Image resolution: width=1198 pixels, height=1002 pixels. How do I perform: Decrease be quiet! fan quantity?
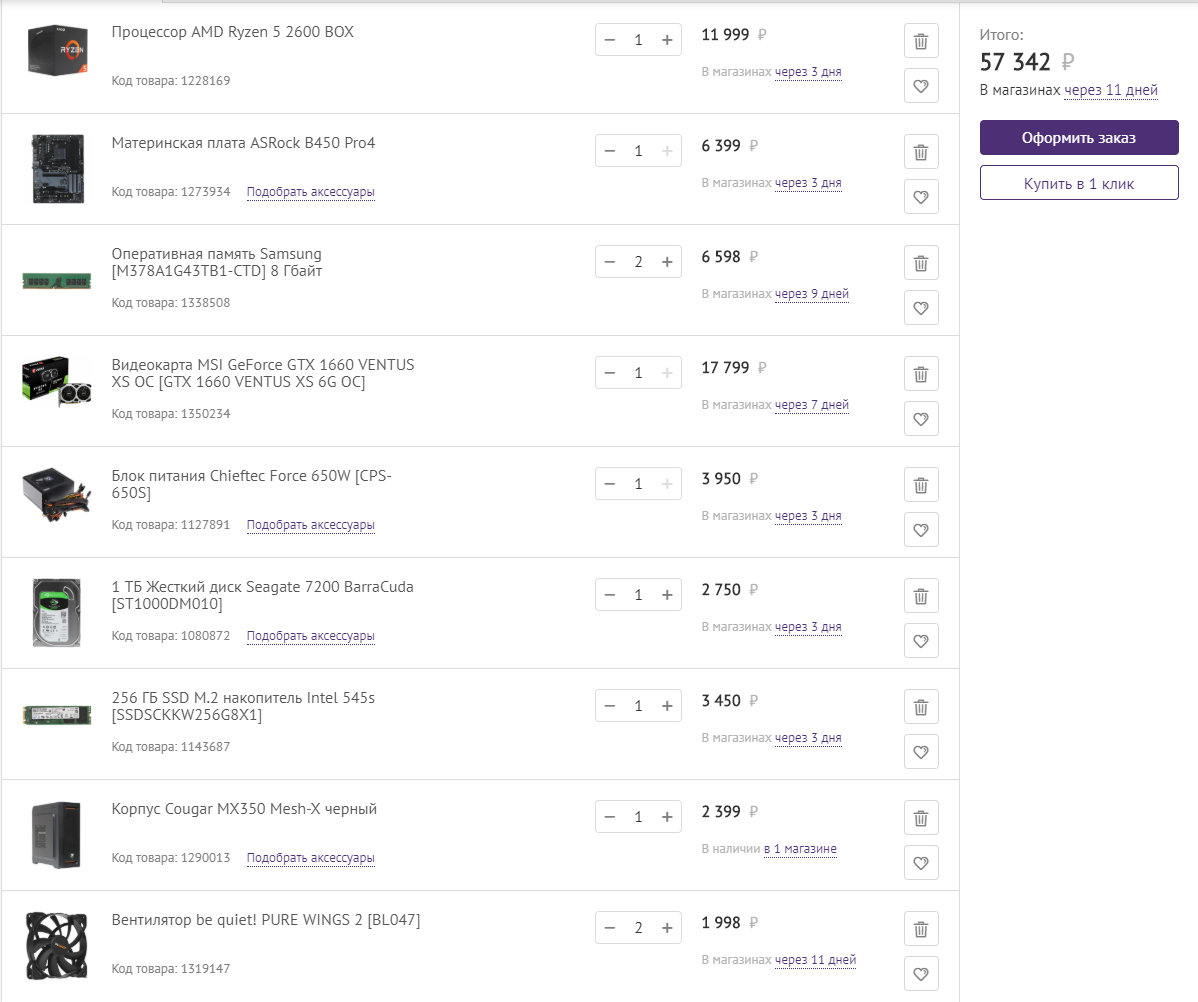[x=610, y=928]
